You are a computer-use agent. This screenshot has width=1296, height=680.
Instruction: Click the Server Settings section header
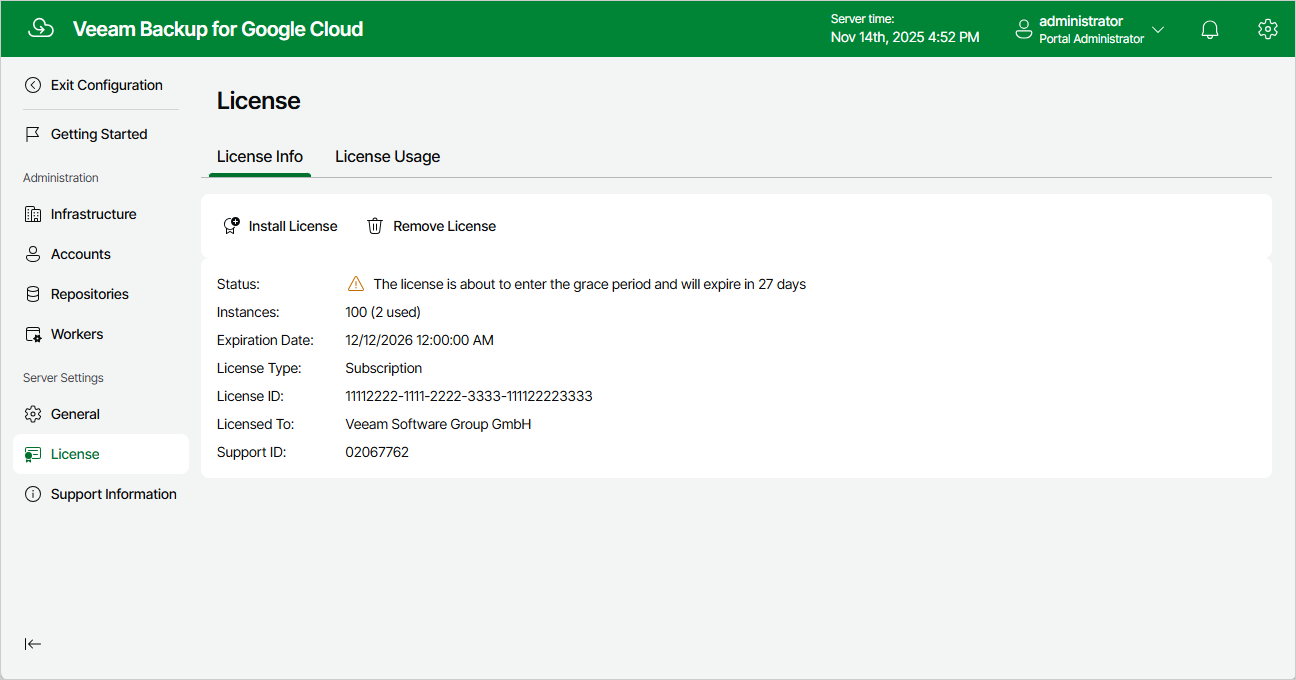(63, 378)
